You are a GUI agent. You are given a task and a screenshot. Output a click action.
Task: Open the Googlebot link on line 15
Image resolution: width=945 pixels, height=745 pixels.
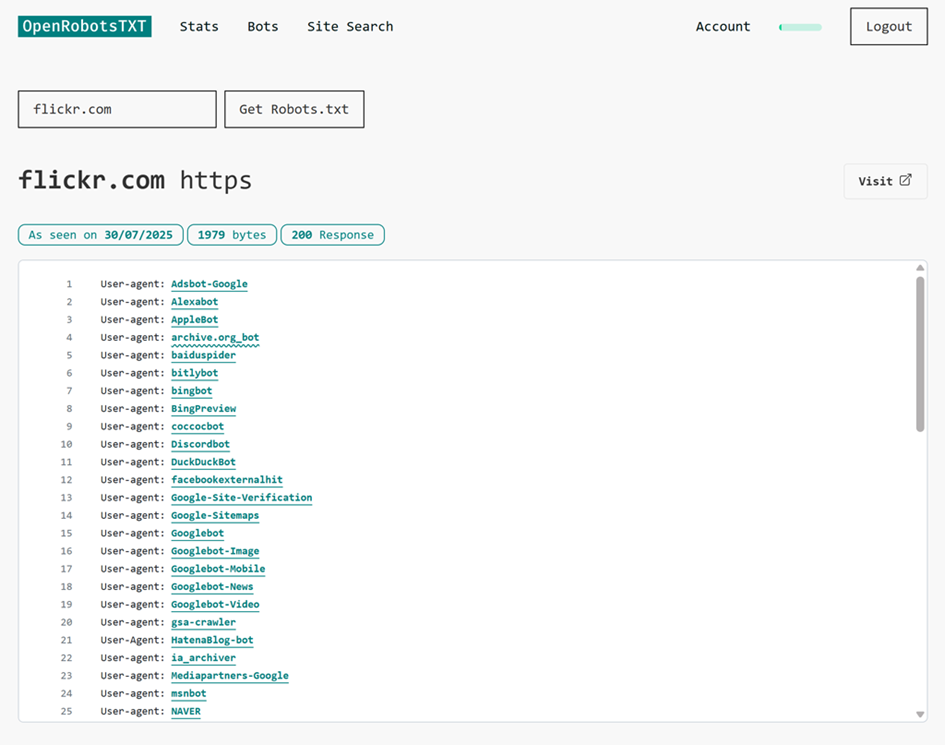pos(198,533)
